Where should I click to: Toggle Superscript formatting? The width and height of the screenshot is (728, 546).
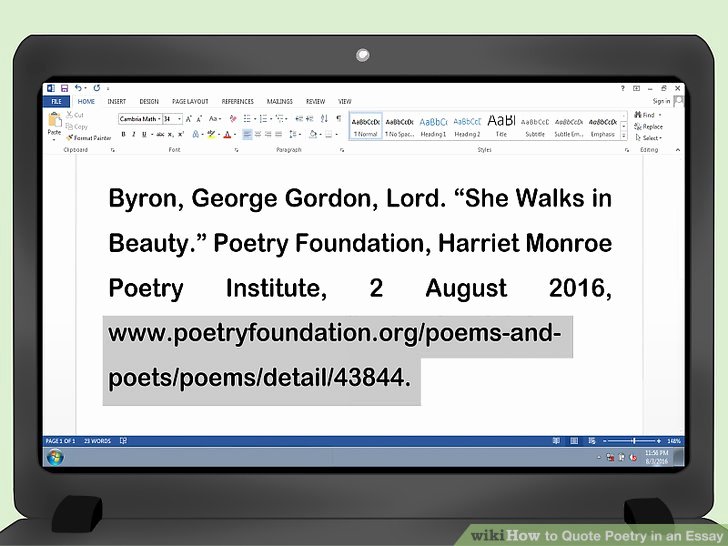(x=181, y=134)
